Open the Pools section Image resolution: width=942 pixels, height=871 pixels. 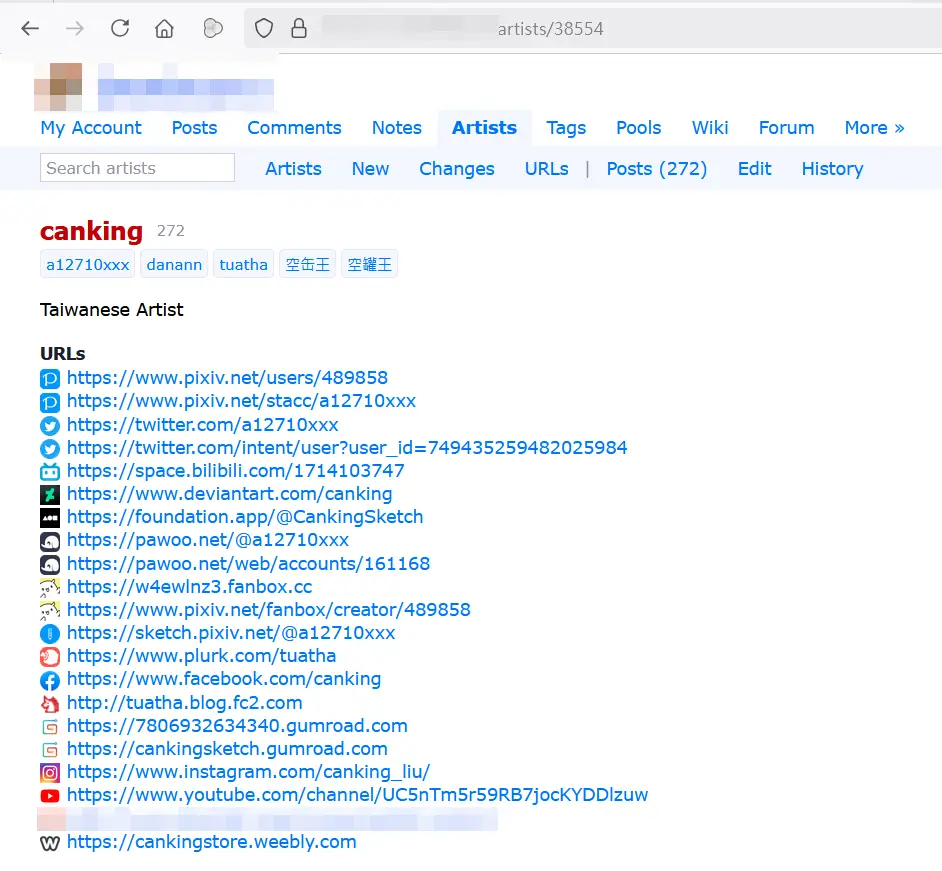coord(639,128)
